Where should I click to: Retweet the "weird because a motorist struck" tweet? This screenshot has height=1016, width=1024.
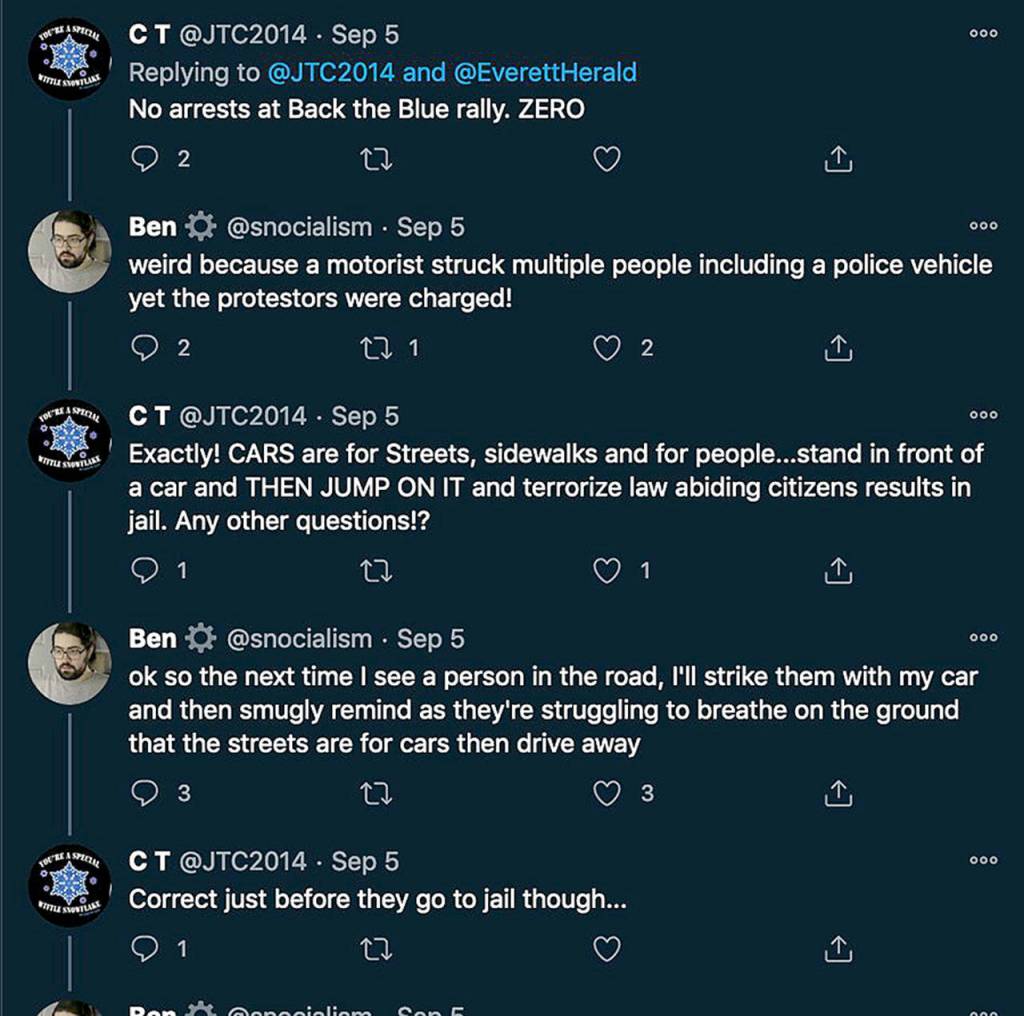point(375,348)
